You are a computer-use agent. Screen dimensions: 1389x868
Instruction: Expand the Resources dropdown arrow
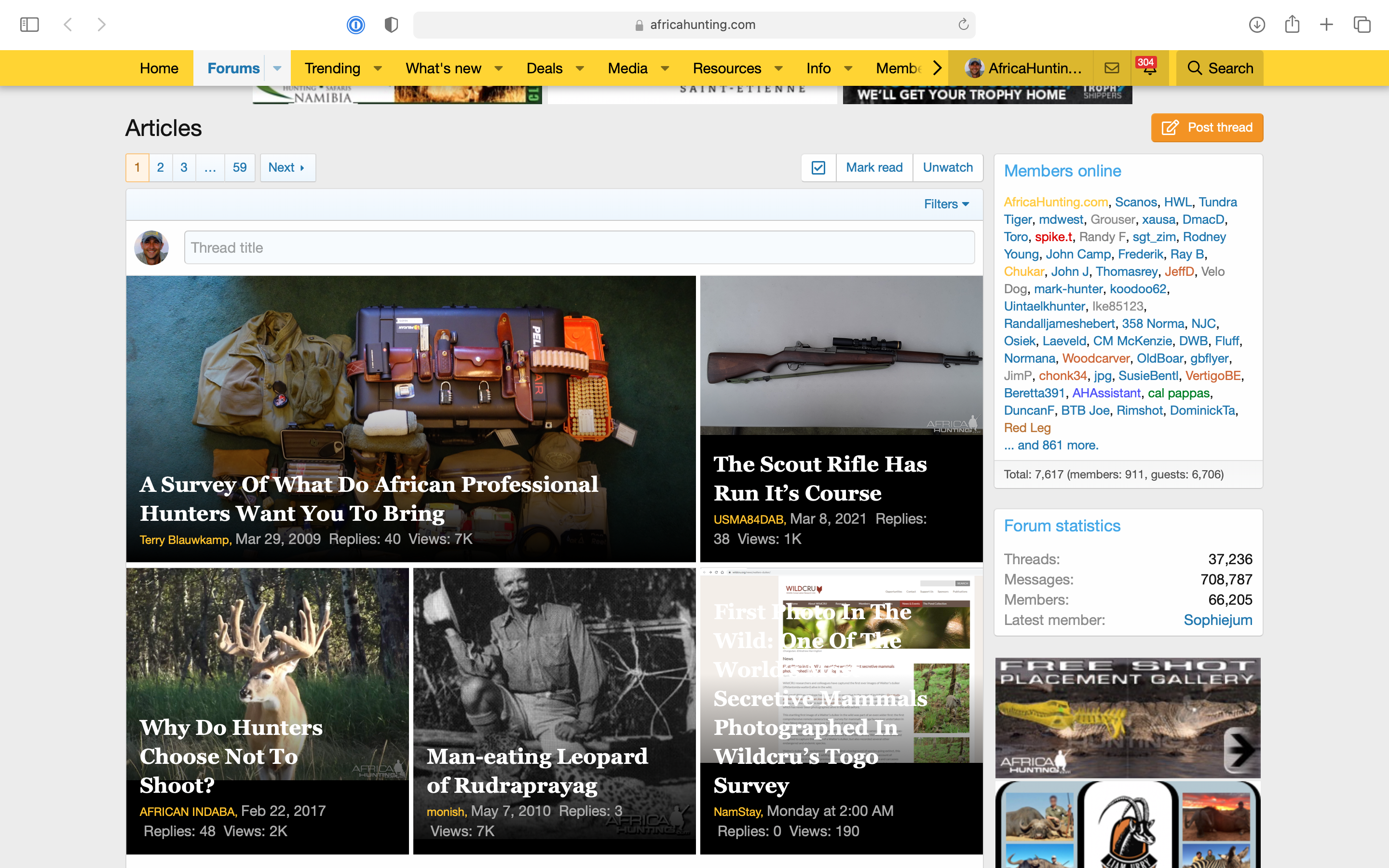(778, 68)
